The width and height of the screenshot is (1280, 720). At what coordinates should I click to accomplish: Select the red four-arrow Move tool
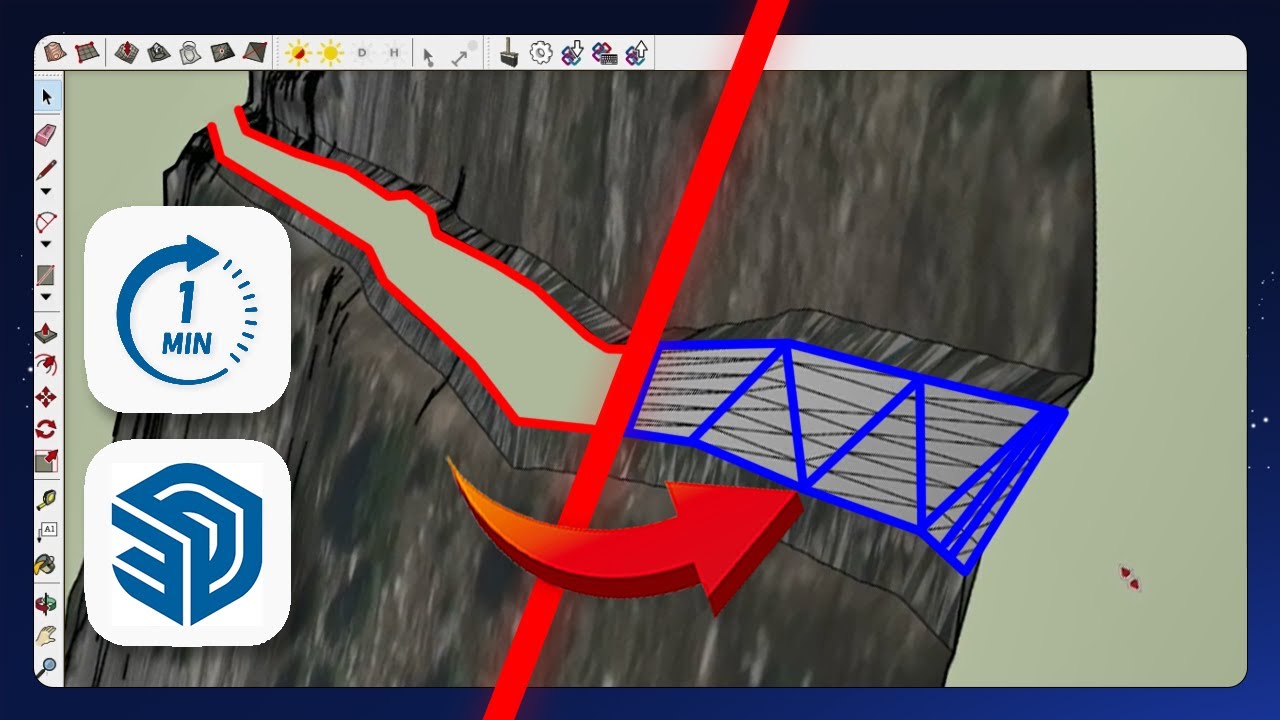coord(46,397)
